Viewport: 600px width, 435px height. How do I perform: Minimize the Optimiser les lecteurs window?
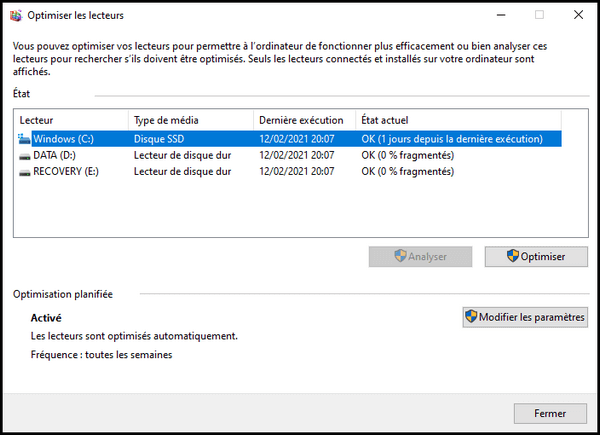[501, 15]
